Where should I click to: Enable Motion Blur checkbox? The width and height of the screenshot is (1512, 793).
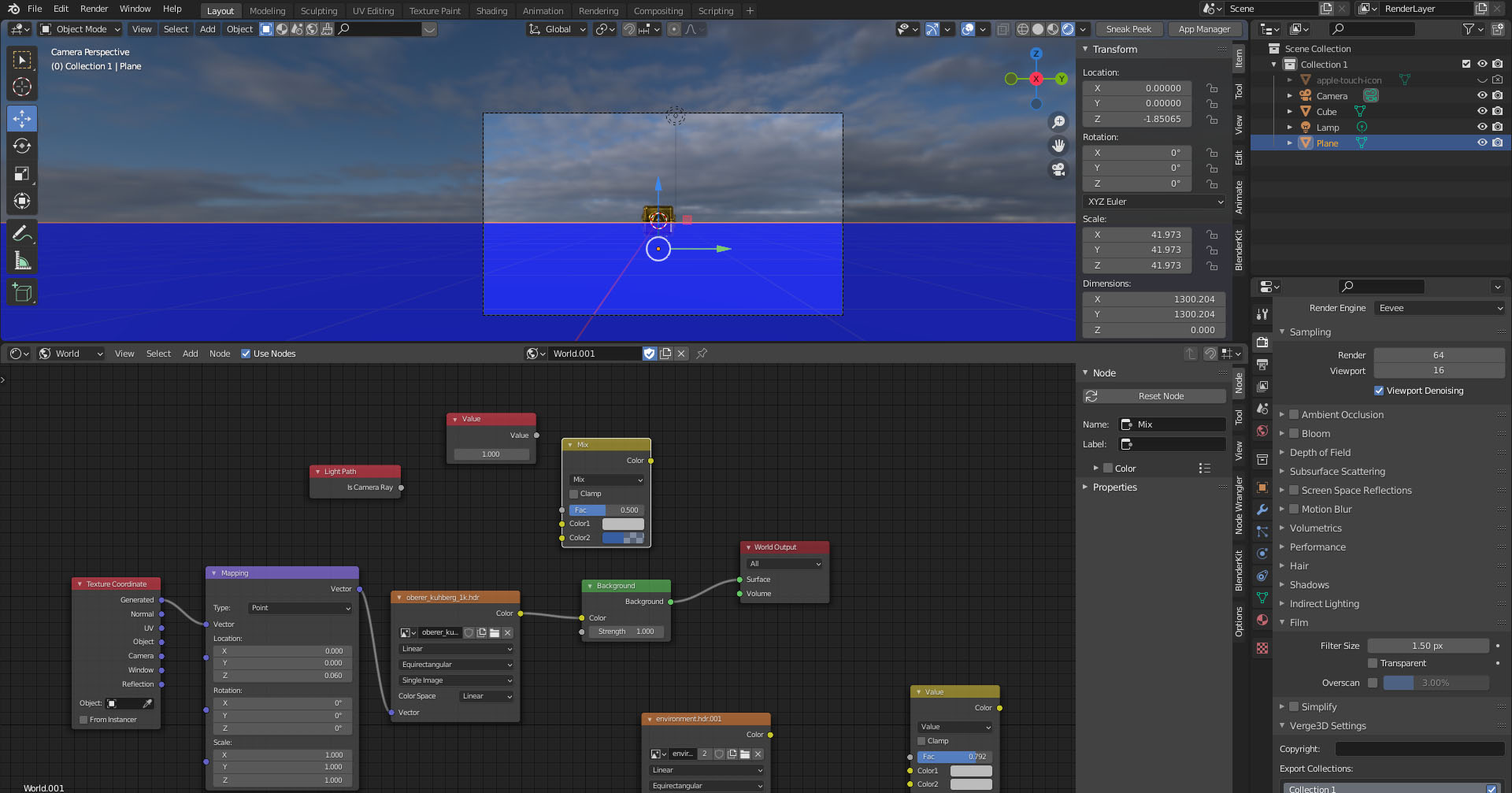1294,509
